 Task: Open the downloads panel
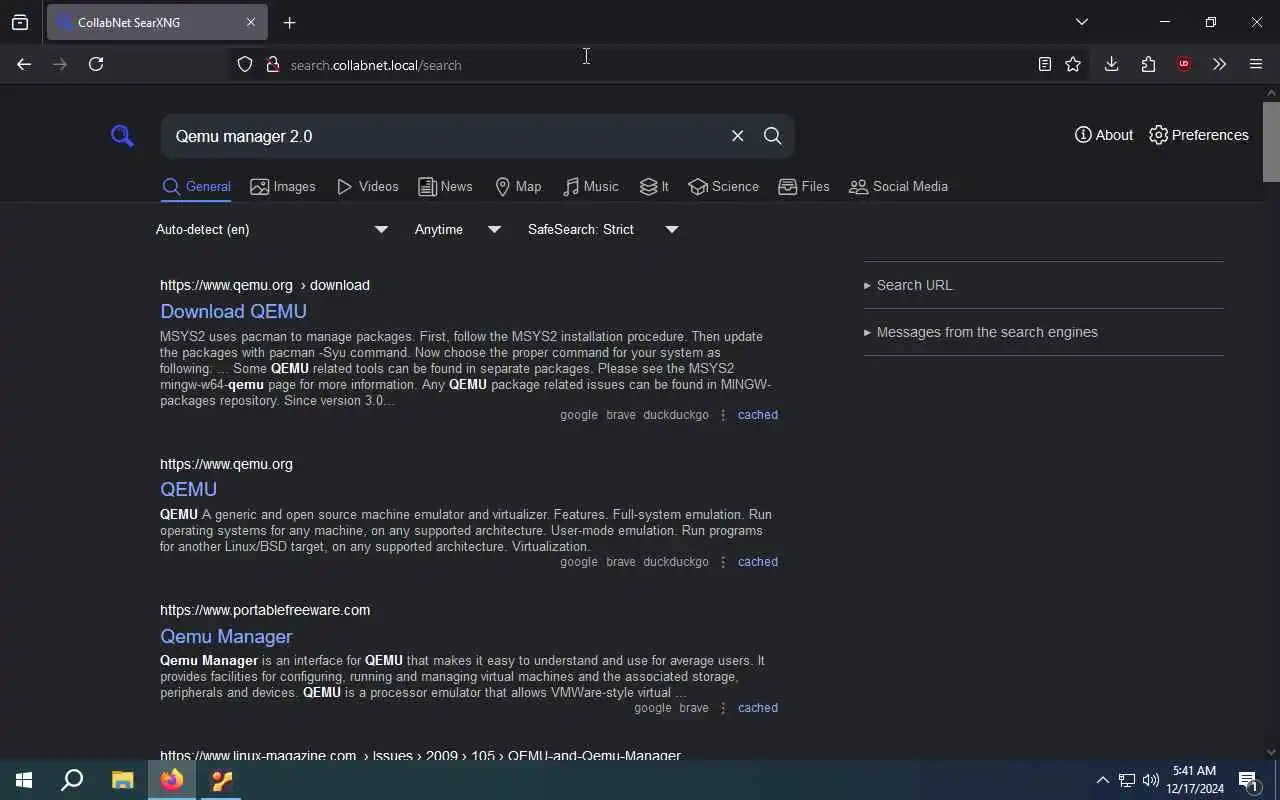(1111, 64)
